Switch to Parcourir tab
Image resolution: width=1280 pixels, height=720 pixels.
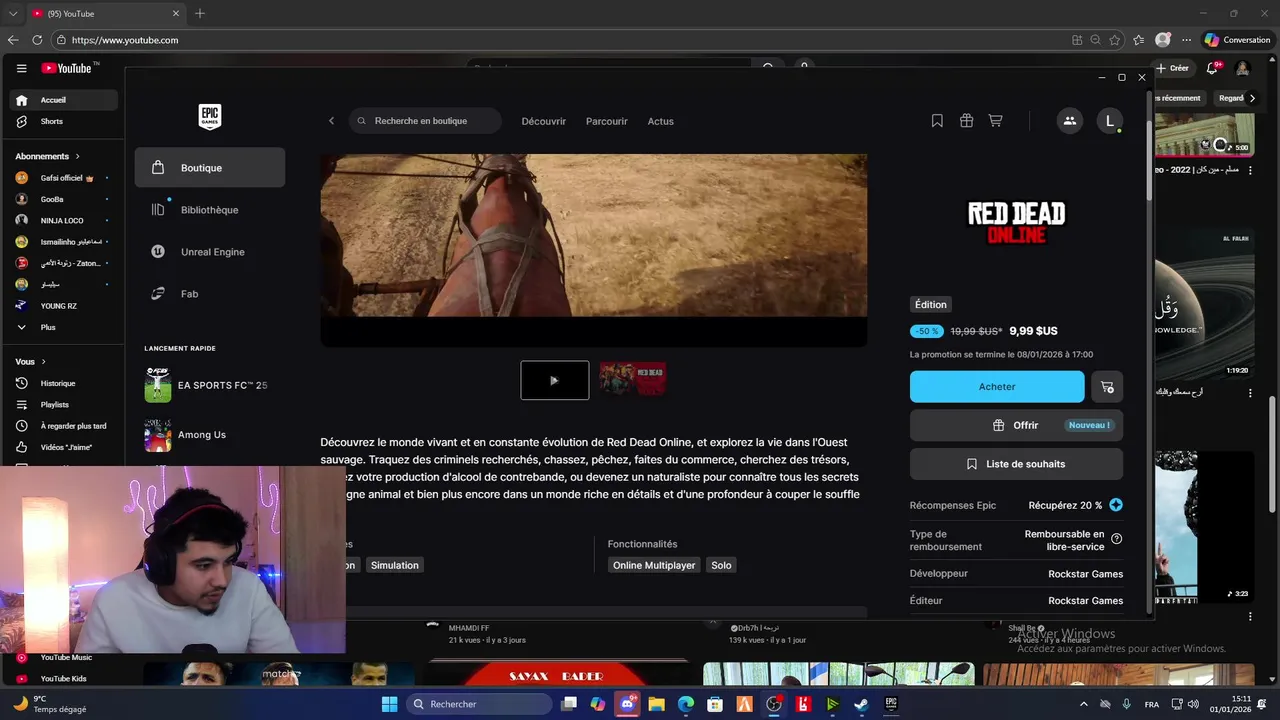pyautogui.click(x=607, y=121)
